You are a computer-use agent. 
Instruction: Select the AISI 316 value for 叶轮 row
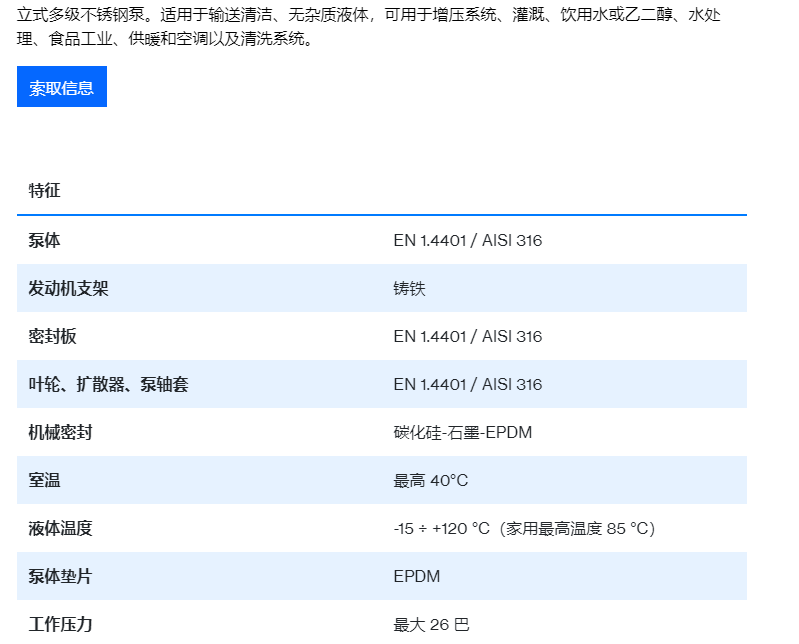point(512,384)
